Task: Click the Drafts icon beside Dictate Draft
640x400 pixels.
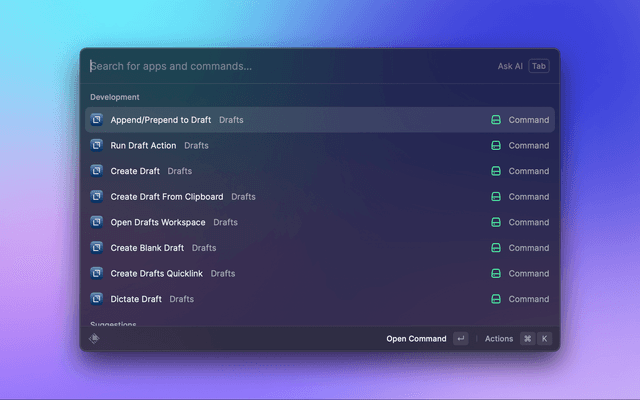Action: (x=97, y=299)
